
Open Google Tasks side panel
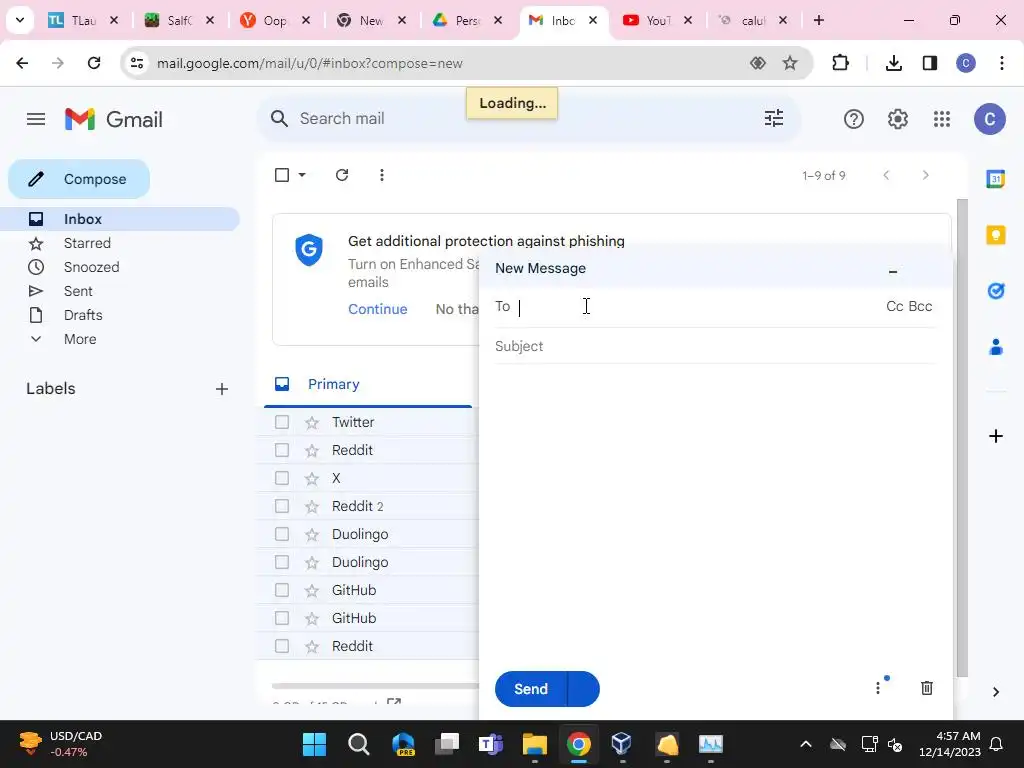[995, 291]
